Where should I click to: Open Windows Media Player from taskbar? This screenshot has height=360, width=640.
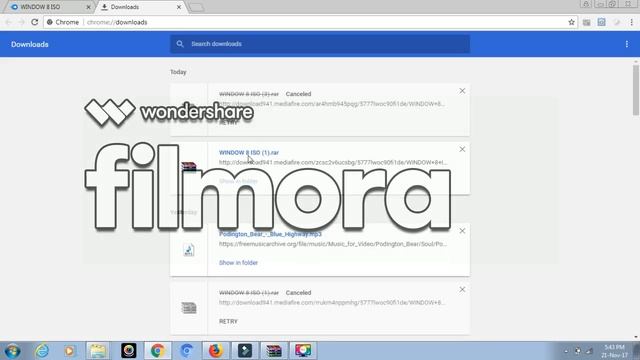[x=69, y=351]
